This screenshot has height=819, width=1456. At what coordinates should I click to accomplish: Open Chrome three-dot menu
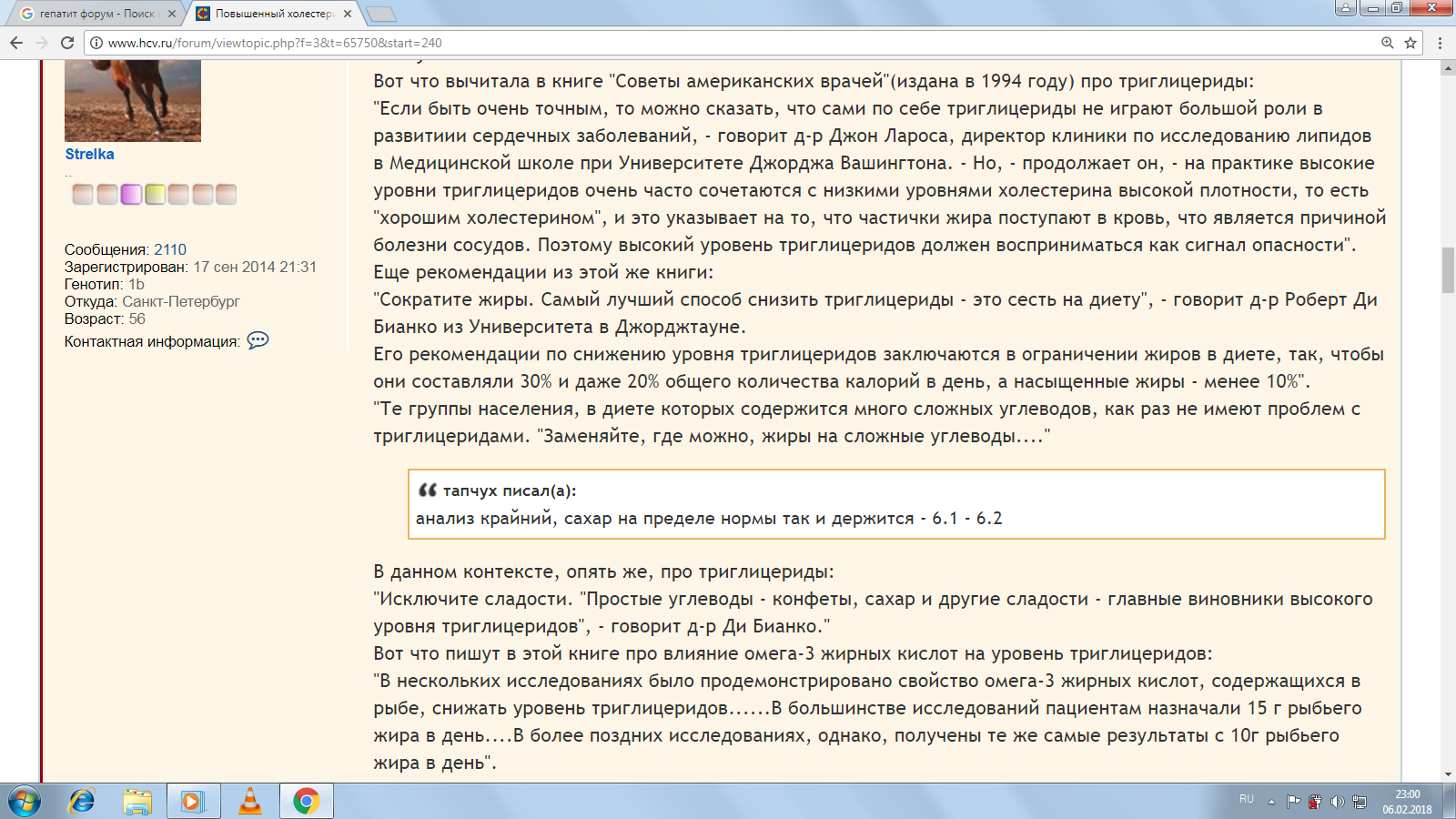click(1440, 43)
